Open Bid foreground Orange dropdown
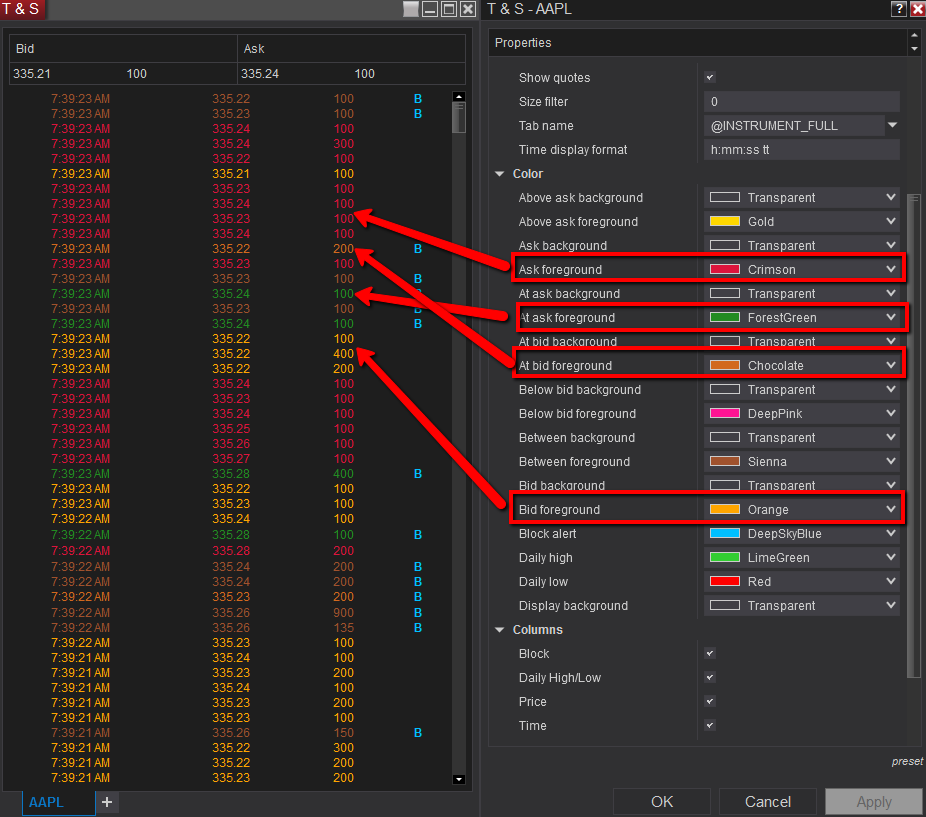Screen dimensions: 926x817 pyautogui.click(x=802, y=509)
